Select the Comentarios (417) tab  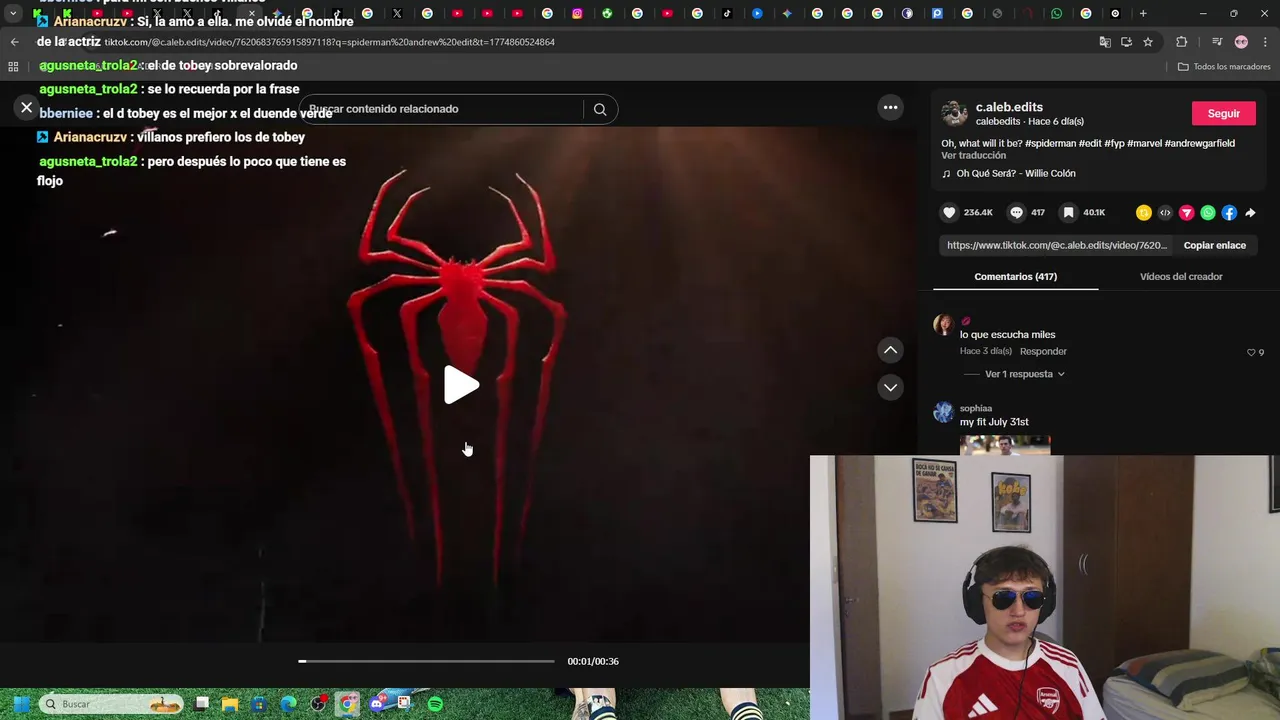pos(1015,277)
